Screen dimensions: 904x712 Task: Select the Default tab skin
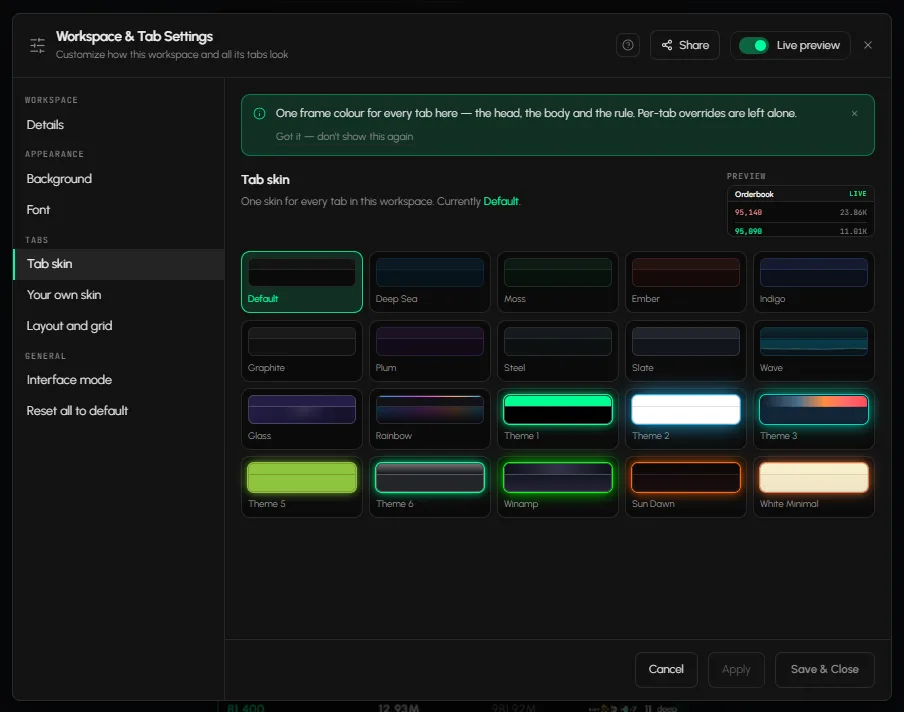tap(302, 282)
